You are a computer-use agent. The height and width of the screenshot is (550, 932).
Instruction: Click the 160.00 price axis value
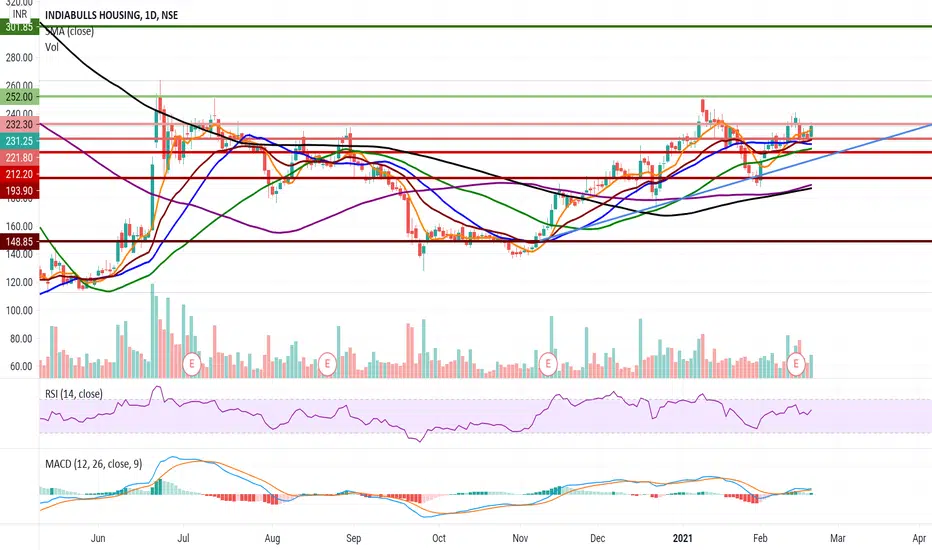tap(20, 227)
